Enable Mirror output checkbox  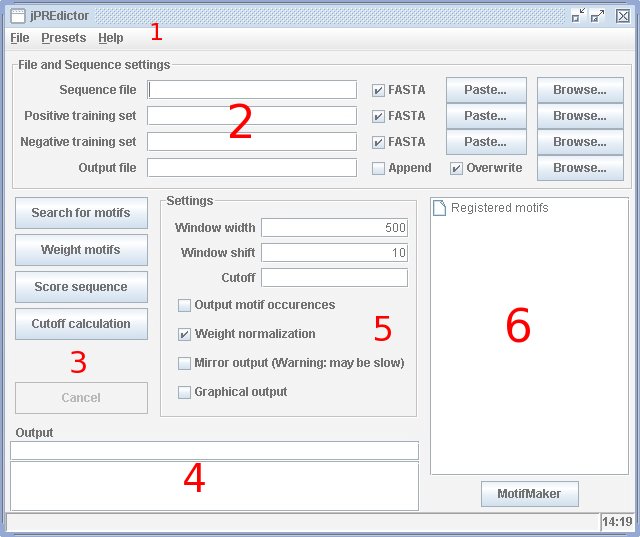pyautogui.click(x=184, y=363)
